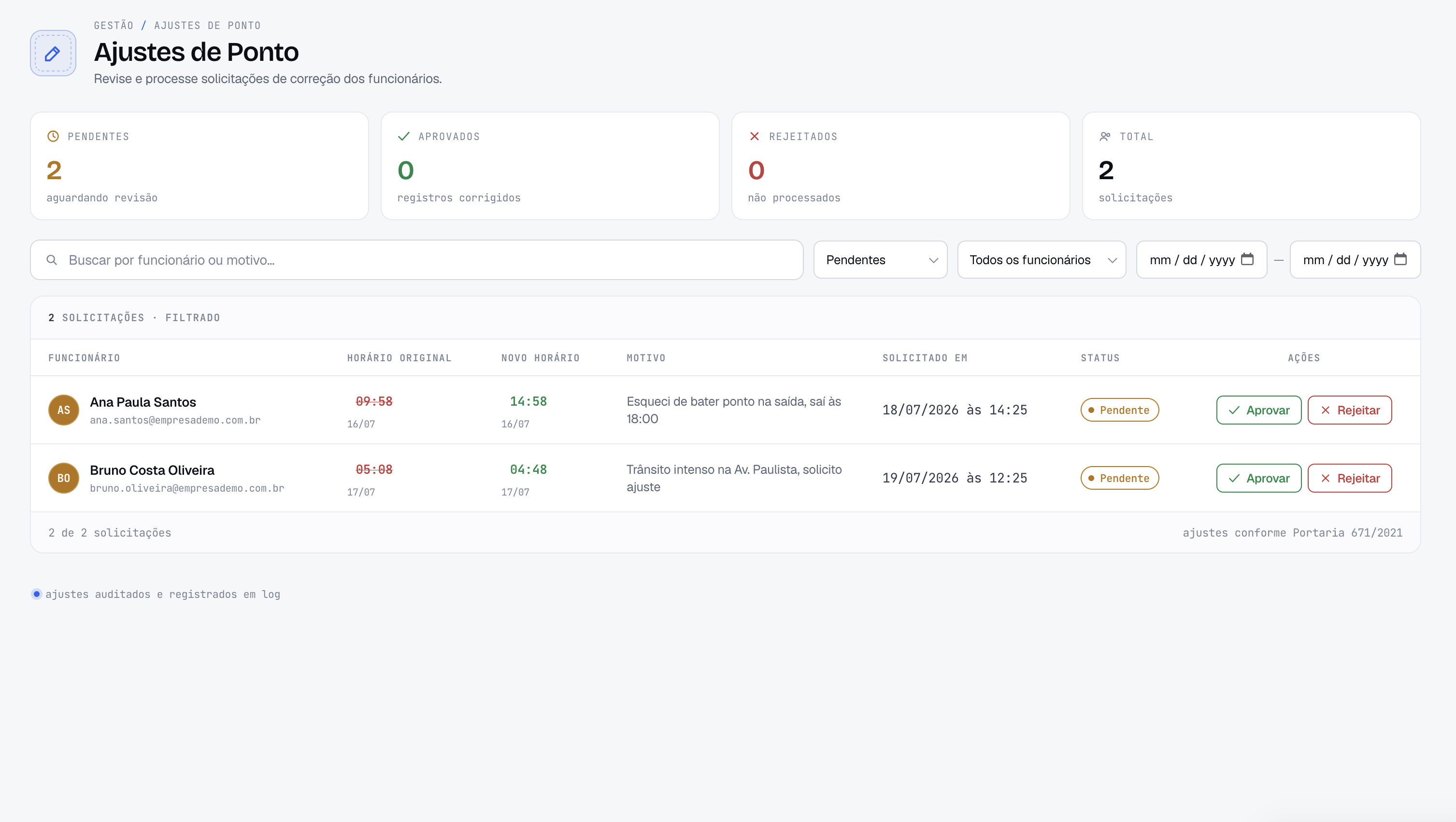Click the users icon on Total card

[x=1105, y=136]
